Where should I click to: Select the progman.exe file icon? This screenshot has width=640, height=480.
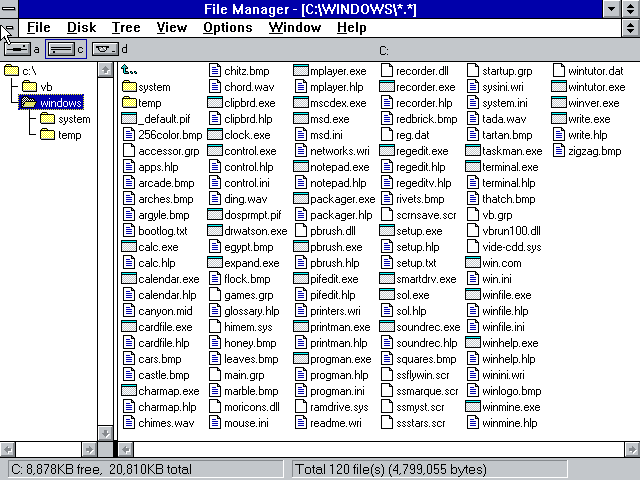click(x=300, y=359)
